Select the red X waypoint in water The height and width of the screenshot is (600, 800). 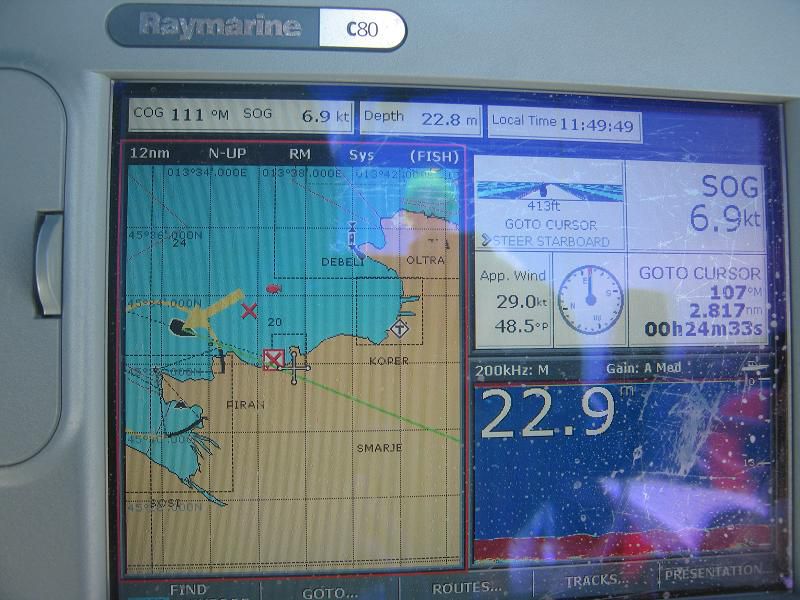(x=249, y=310)
